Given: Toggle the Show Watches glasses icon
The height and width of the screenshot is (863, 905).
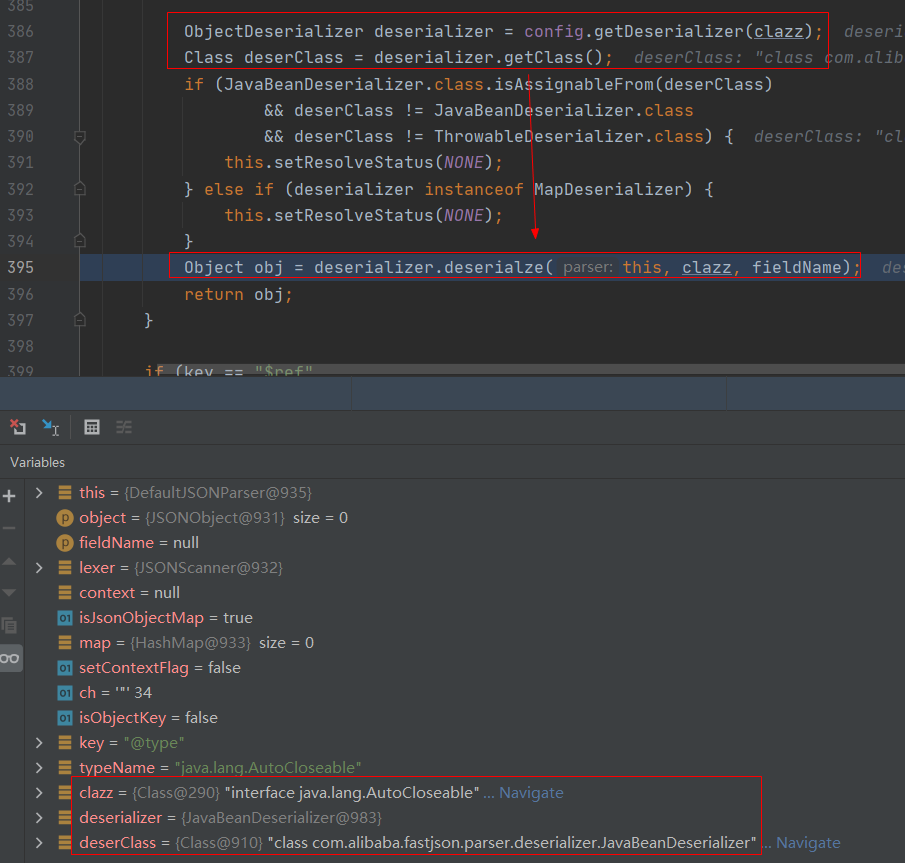Looking at the screenshot, I should click(10, 657).
